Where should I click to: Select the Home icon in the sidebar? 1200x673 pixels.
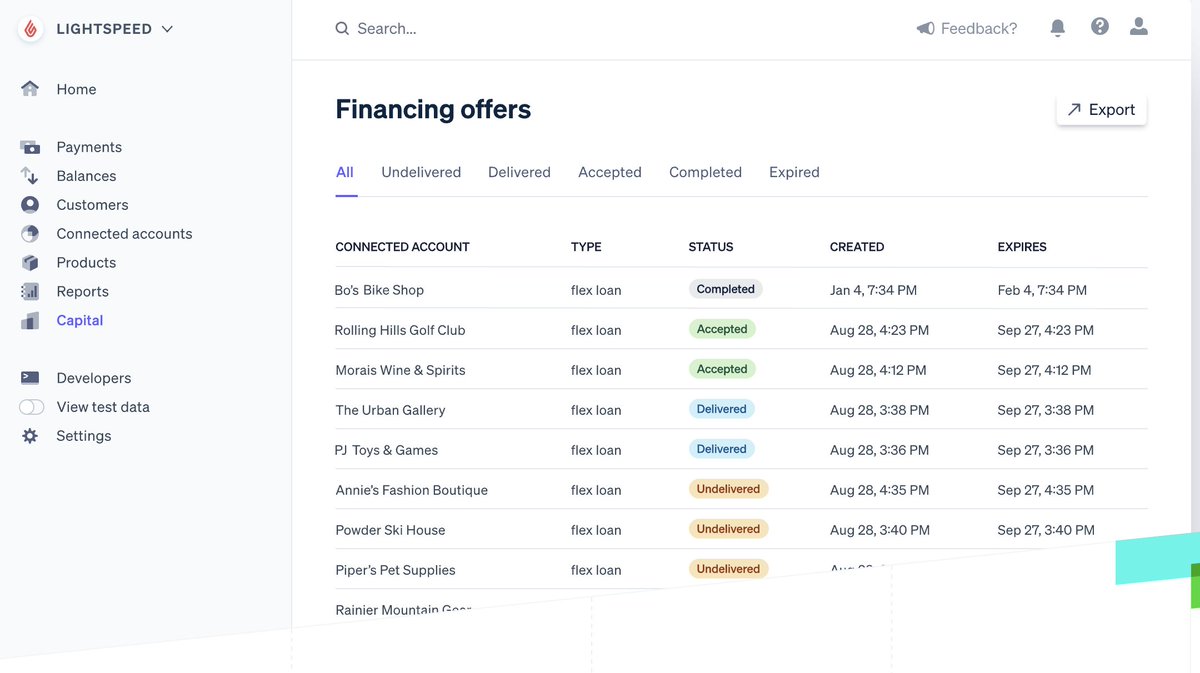coord(30,89)
